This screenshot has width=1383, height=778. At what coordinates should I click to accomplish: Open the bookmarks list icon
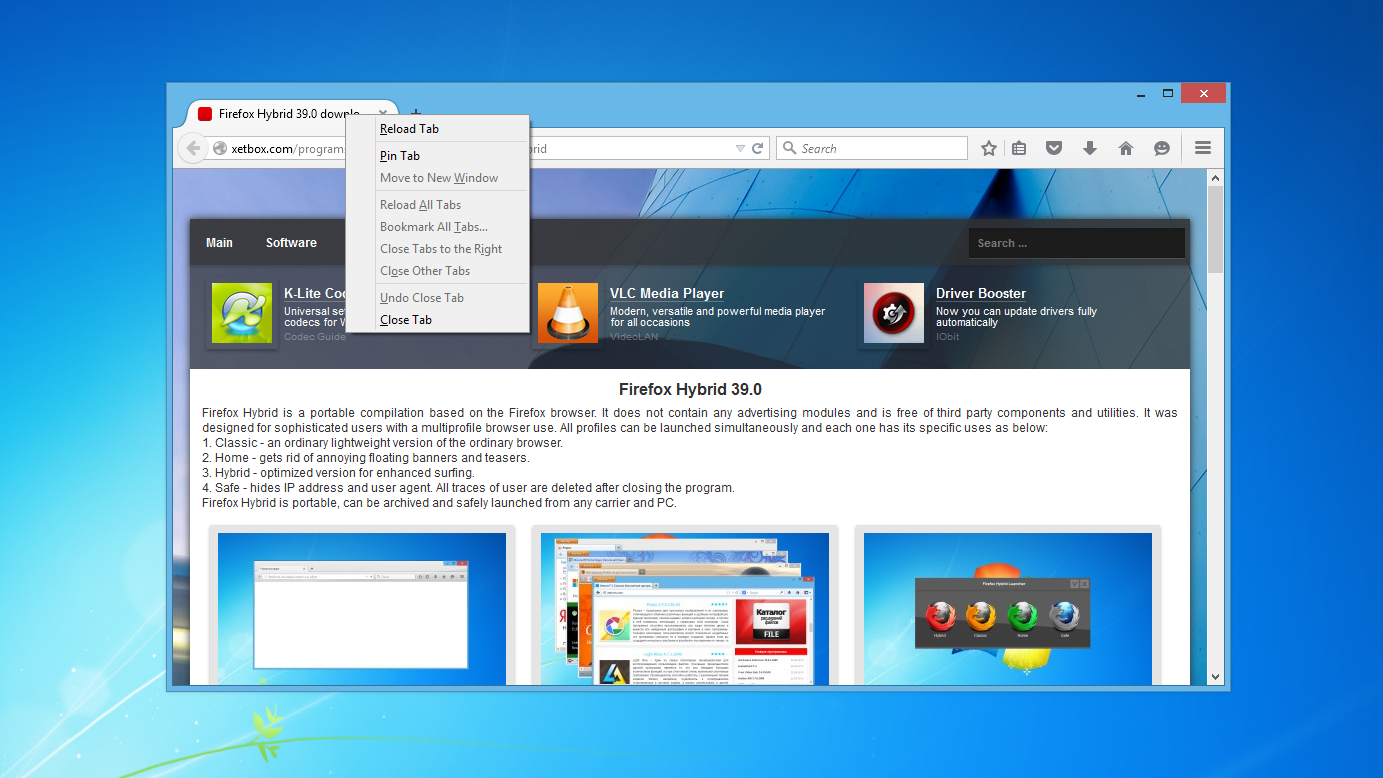pos(1019,148)
